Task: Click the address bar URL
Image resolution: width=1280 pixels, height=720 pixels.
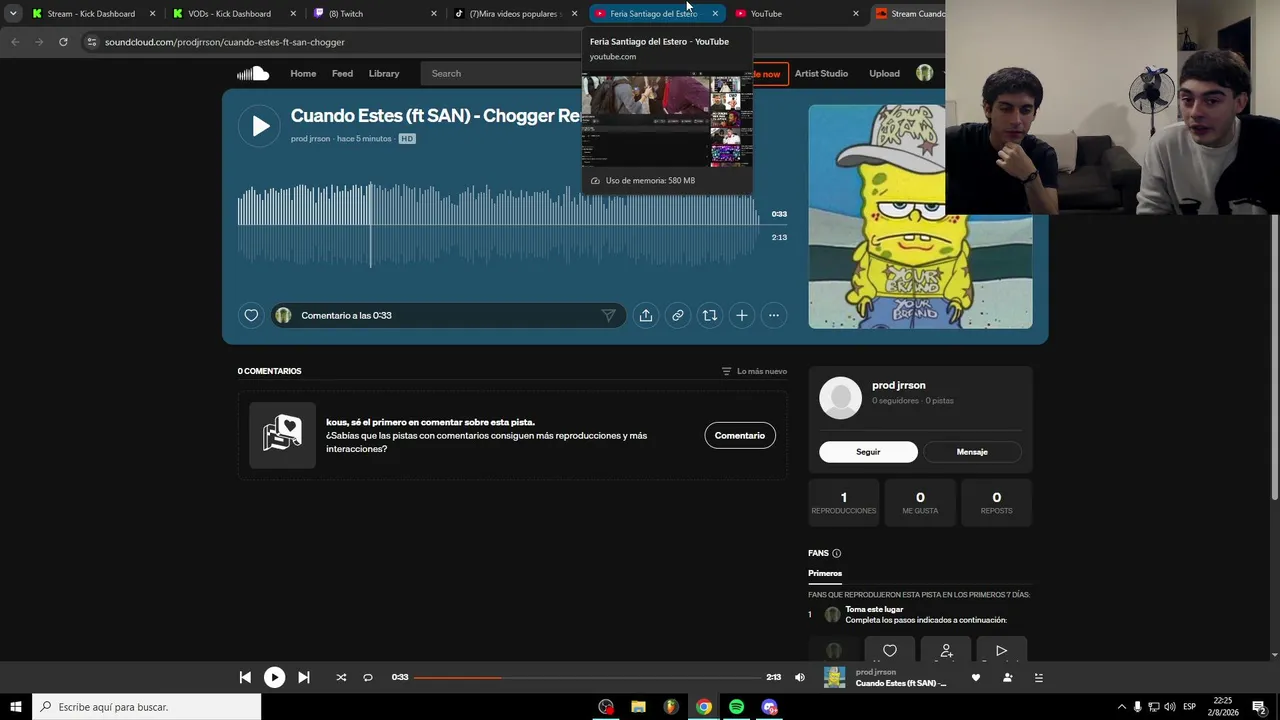Action: coord(225,42)
